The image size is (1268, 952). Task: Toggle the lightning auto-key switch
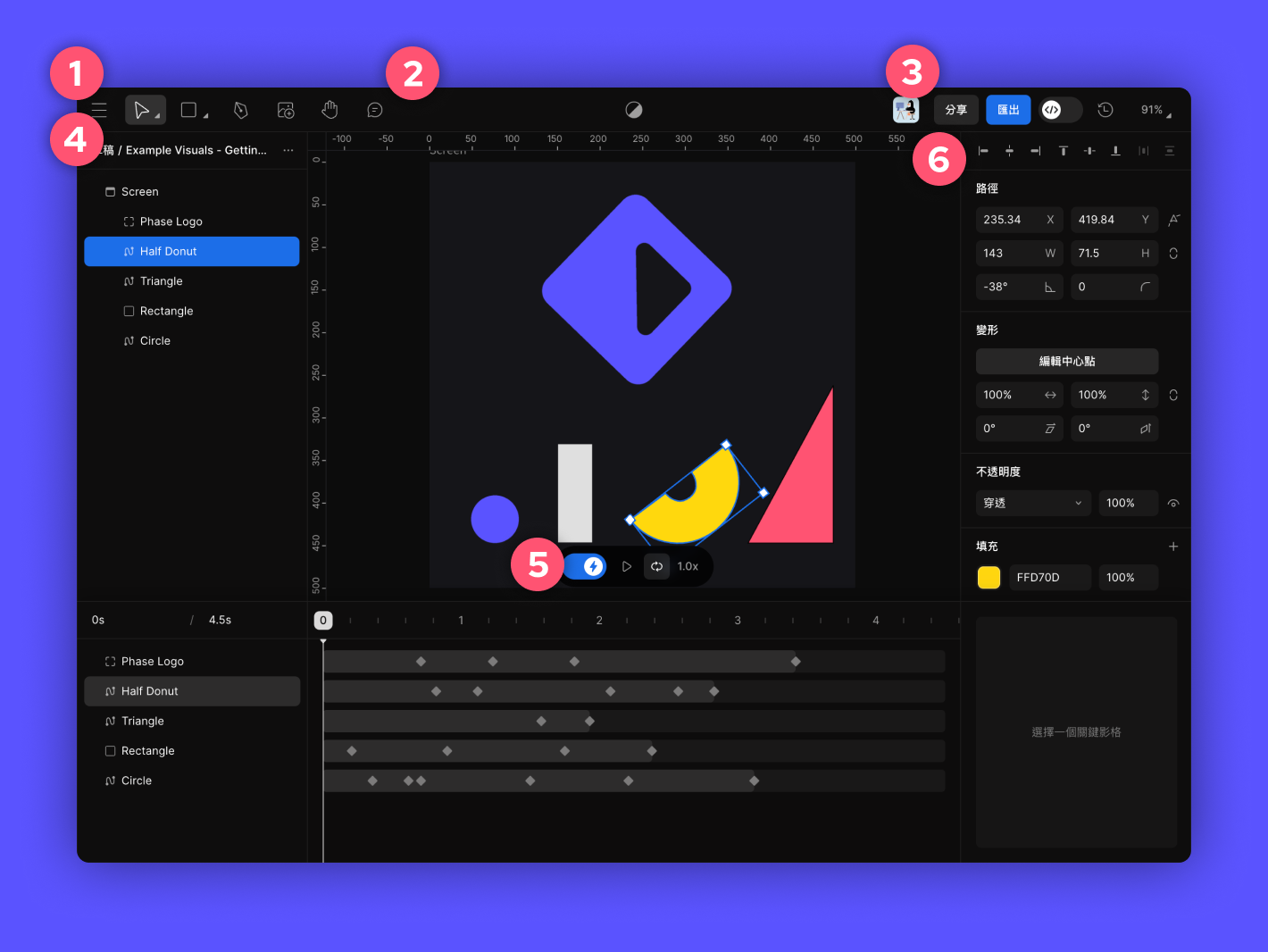585,566
